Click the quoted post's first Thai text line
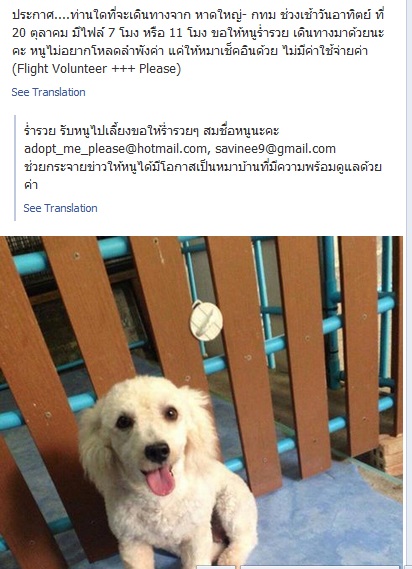Image resolution: width=412 pixels, height=569 pixels. pos(151,131)
